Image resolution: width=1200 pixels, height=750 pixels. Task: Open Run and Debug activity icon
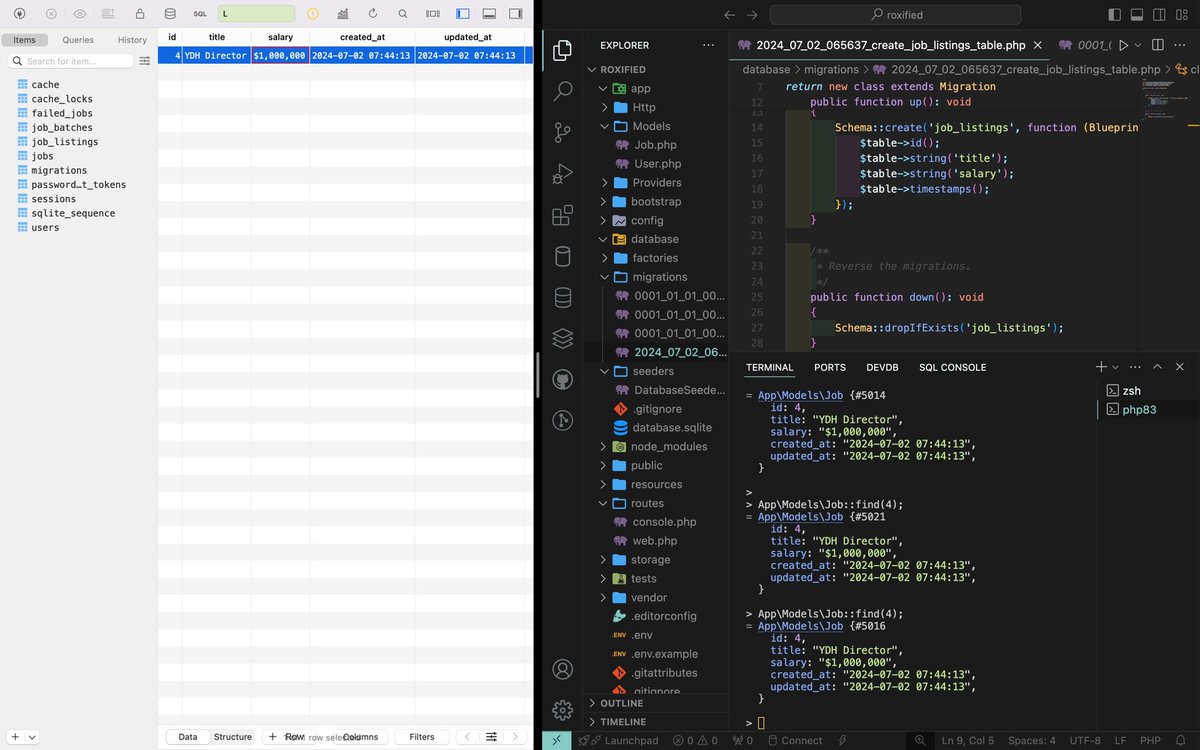click(563, 174)
